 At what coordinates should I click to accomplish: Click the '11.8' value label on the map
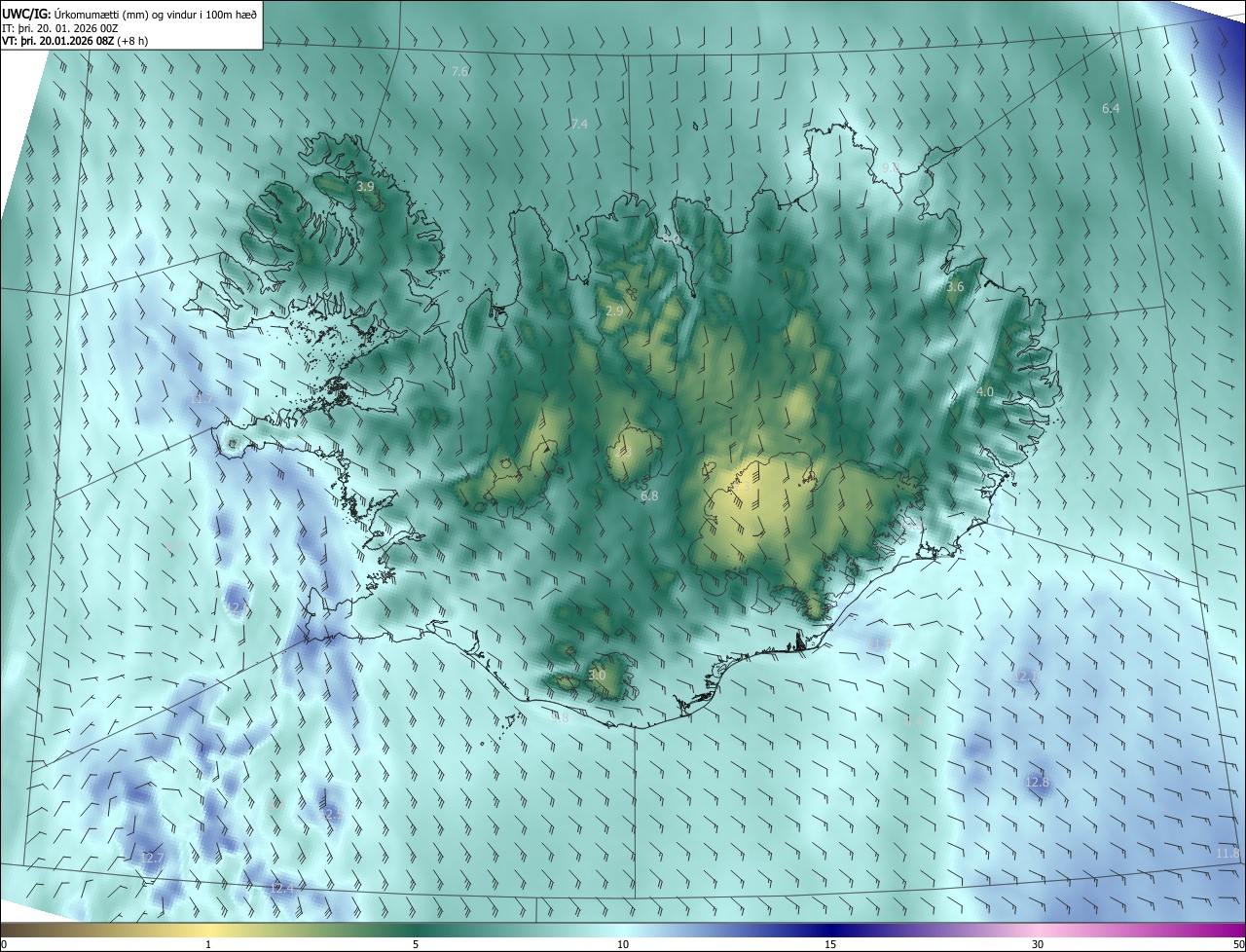click(1228, 853)
